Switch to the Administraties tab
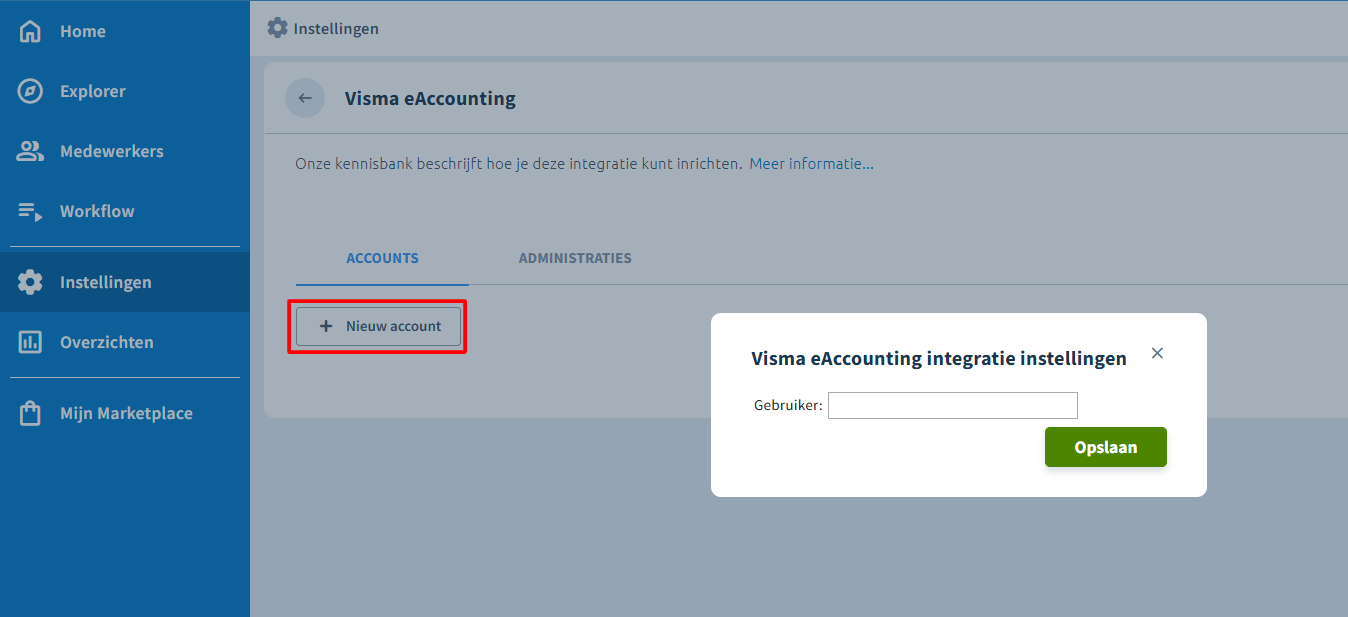Screen dimensions: 1348x617 [575, 258]
